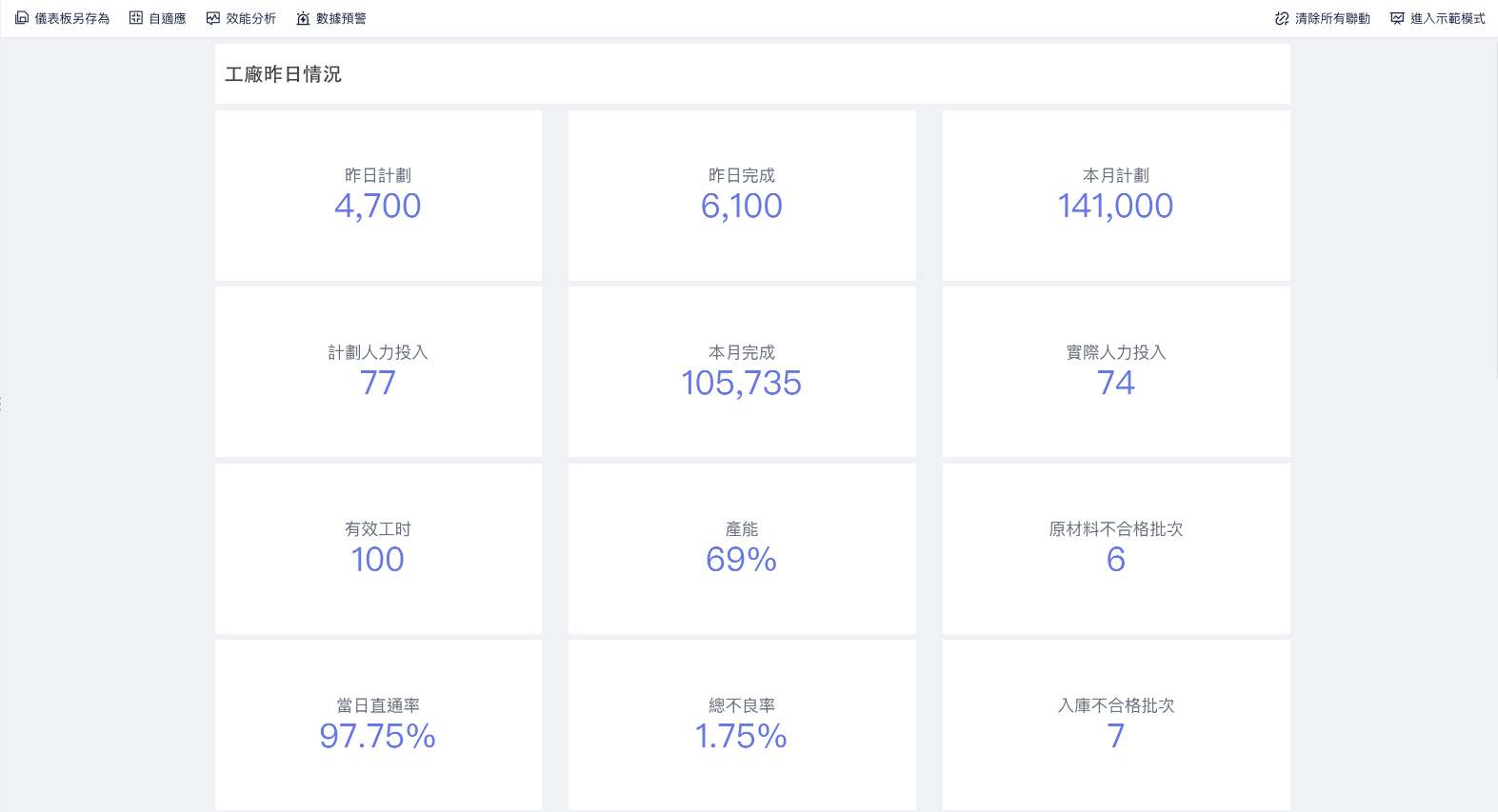Screen dimensions: 1498x812
Task: Click the 進入示範模式 presentation icon
Action: pos(1397,18)
